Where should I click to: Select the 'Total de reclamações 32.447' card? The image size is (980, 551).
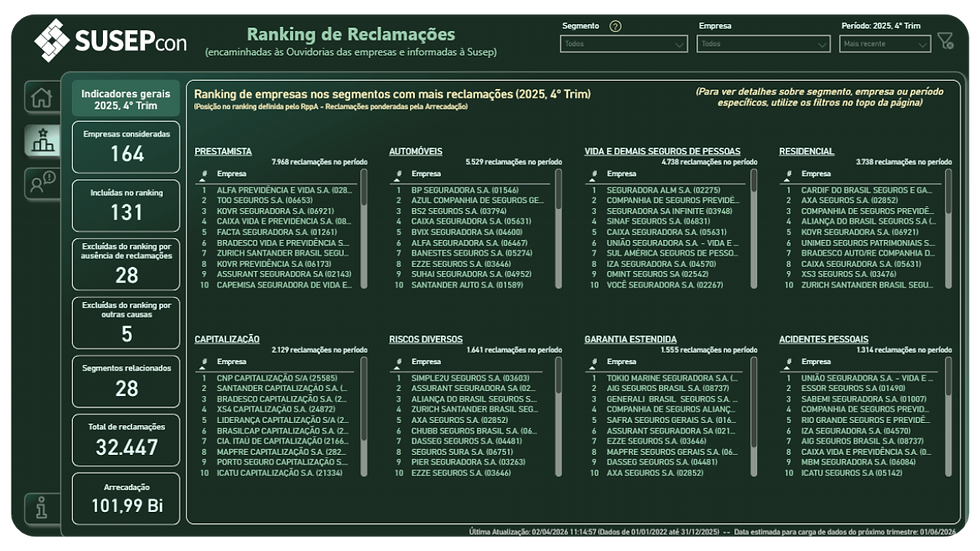pyautogui.click(x=126, y=440)
